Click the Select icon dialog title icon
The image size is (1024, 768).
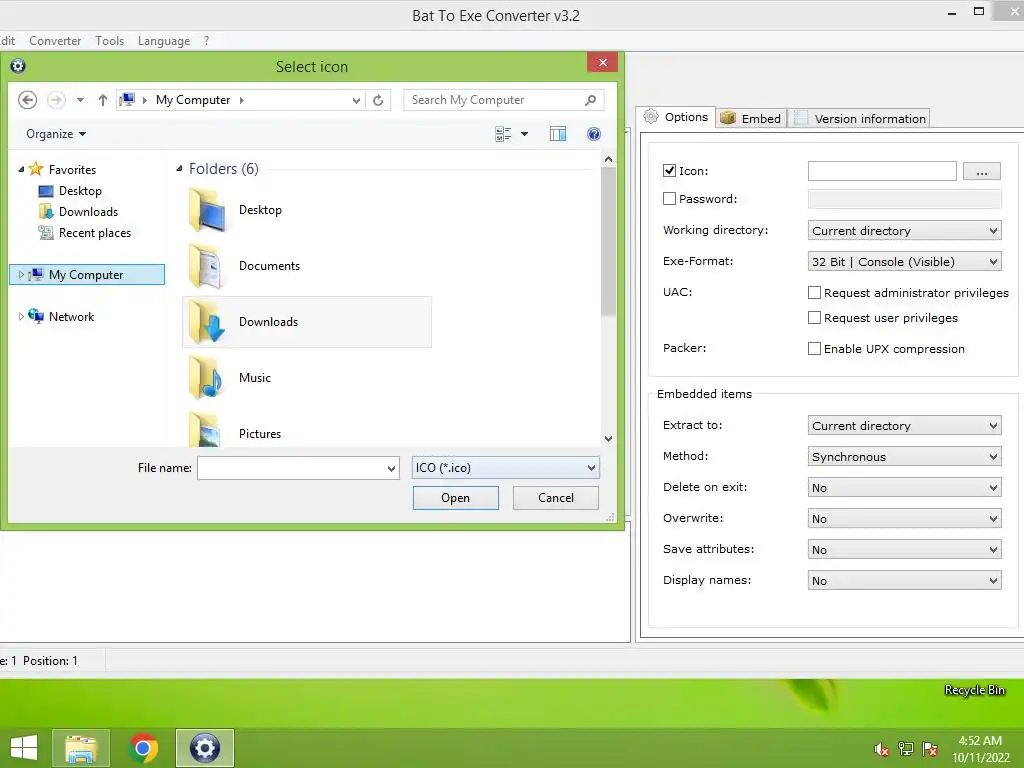coord(18,66)
